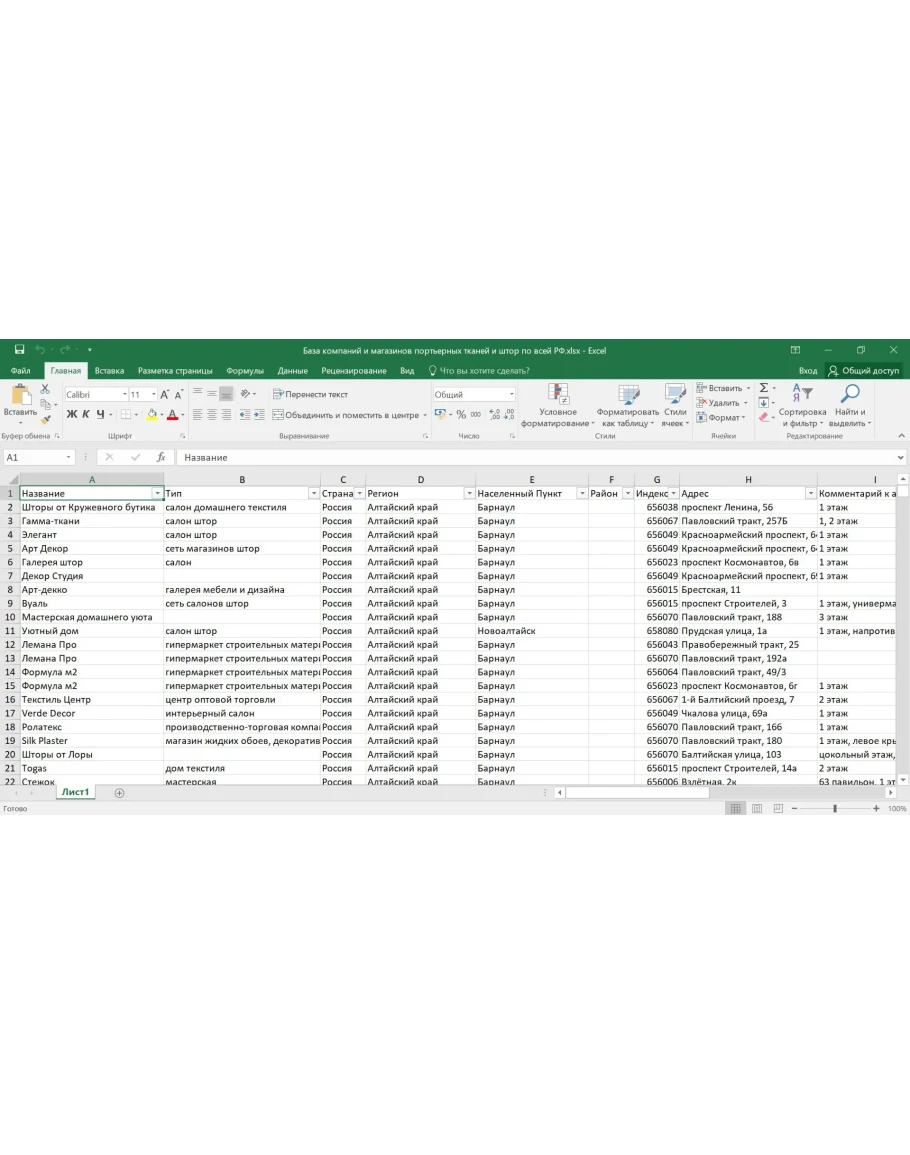The width and height of the screenshot is (910, 1155).
Task: Click the insert function fx icon
Action: coord(161,457)
